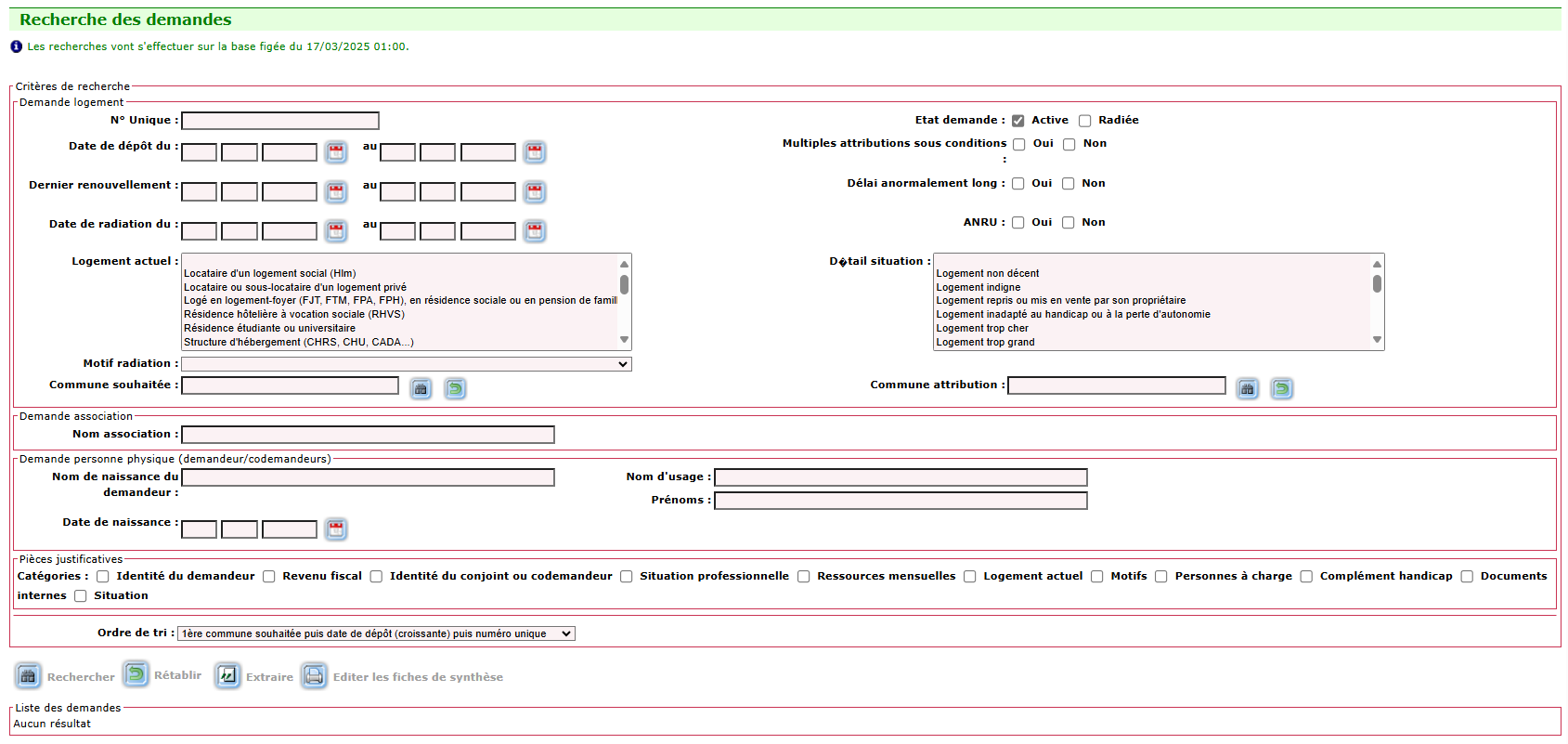Open calendar for Dernier renouvellement end date

535,191
